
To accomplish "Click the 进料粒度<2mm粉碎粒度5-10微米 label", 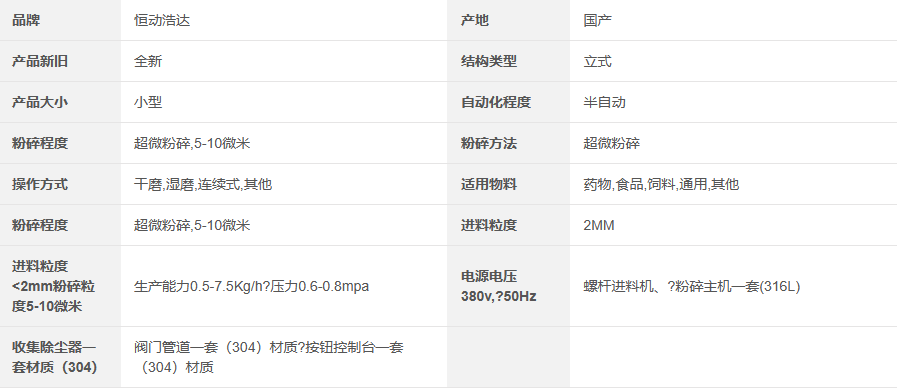I will (x=54, y=286).
